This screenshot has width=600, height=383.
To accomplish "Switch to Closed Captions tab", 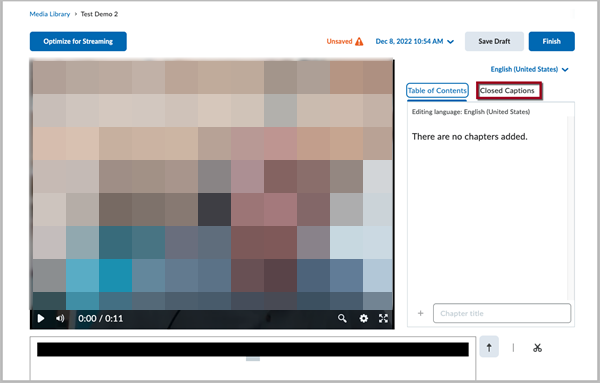I will tap(507, 91).
